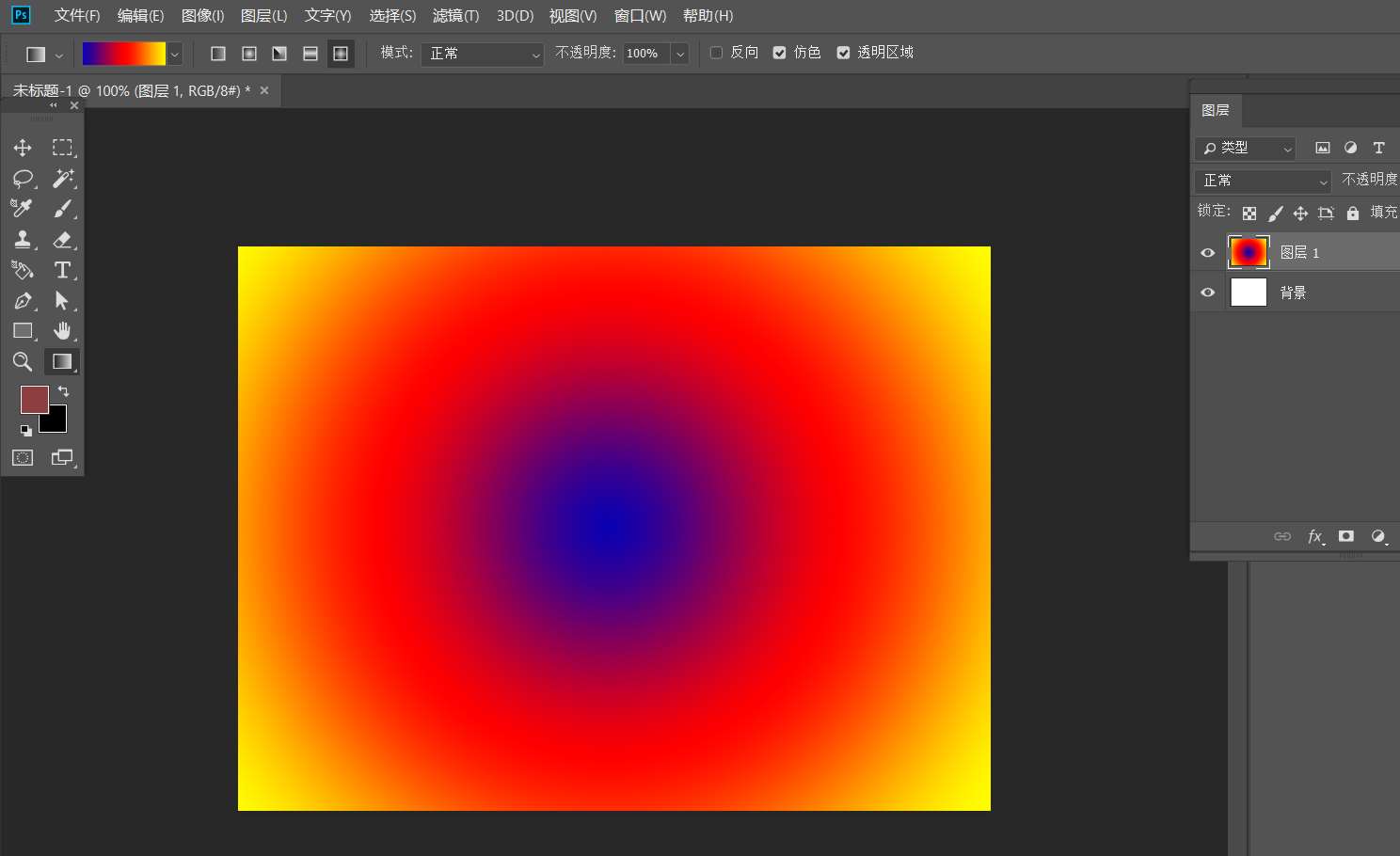Screen dimensions: 1400x856
Task: Toggle lock artboard nesting
Action: (x=1327, y=214)
